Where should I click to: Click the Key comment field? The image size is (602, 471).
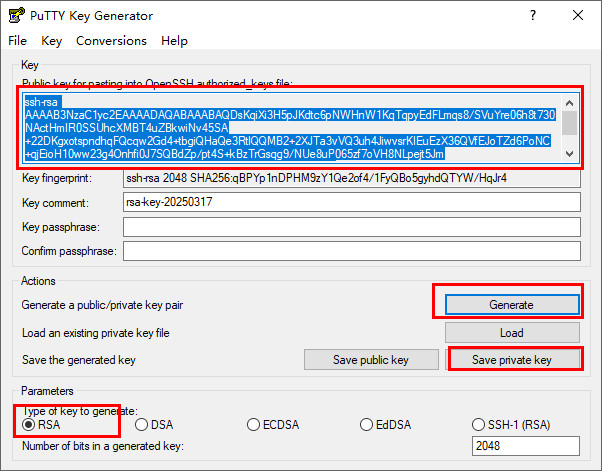pos(352,202)
